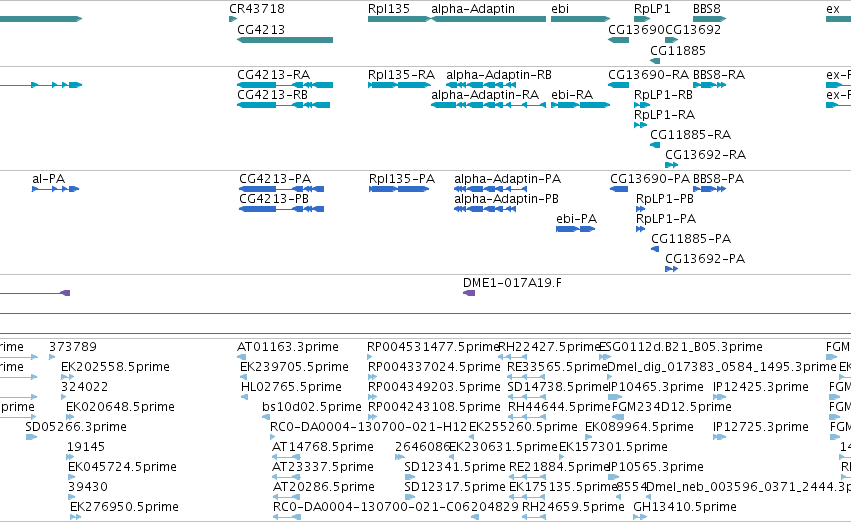
Task: Click the CG13692-PA label
Action: [705, 259]
